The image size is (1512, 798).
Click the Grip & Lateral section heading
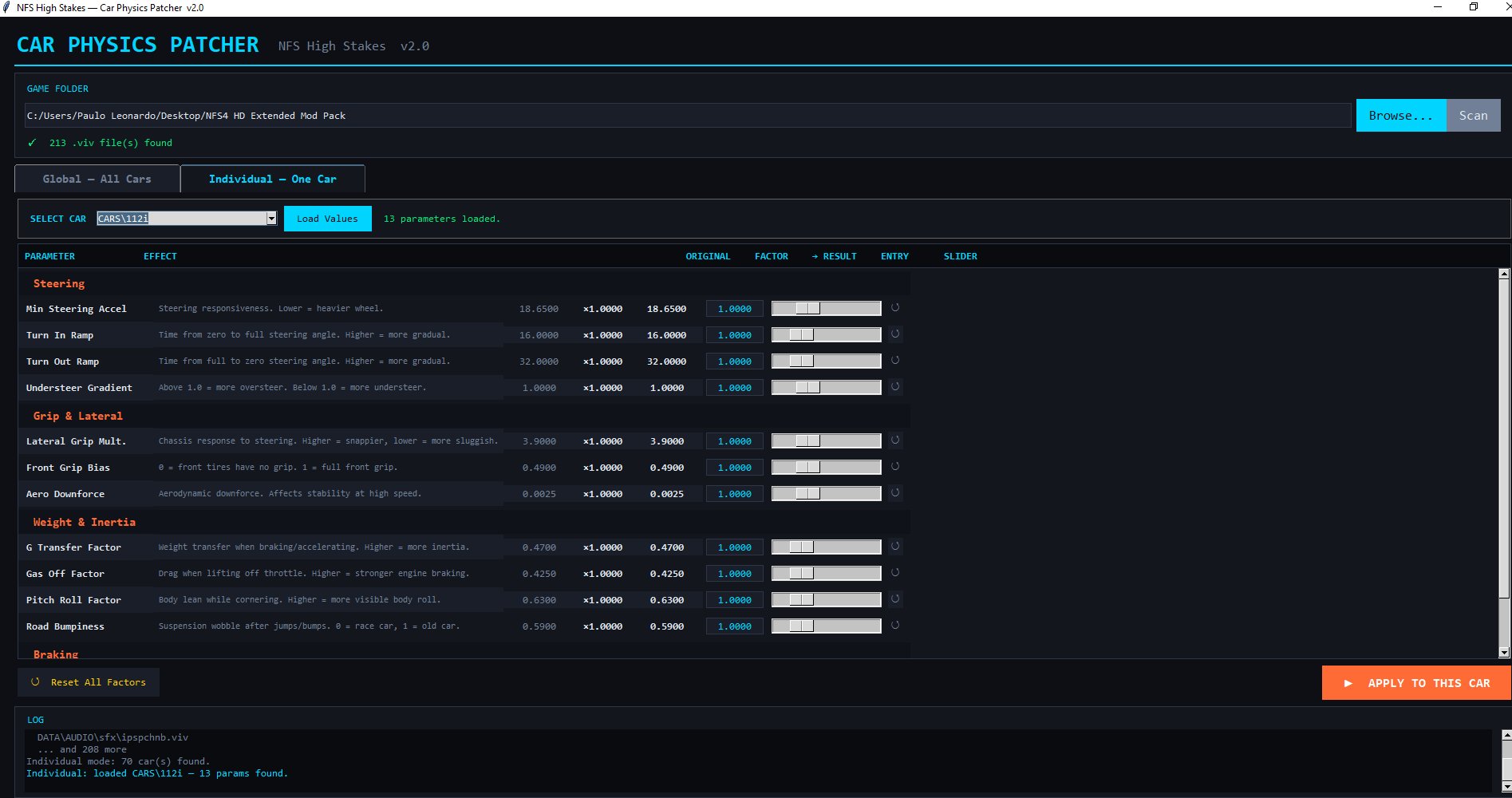78,416
